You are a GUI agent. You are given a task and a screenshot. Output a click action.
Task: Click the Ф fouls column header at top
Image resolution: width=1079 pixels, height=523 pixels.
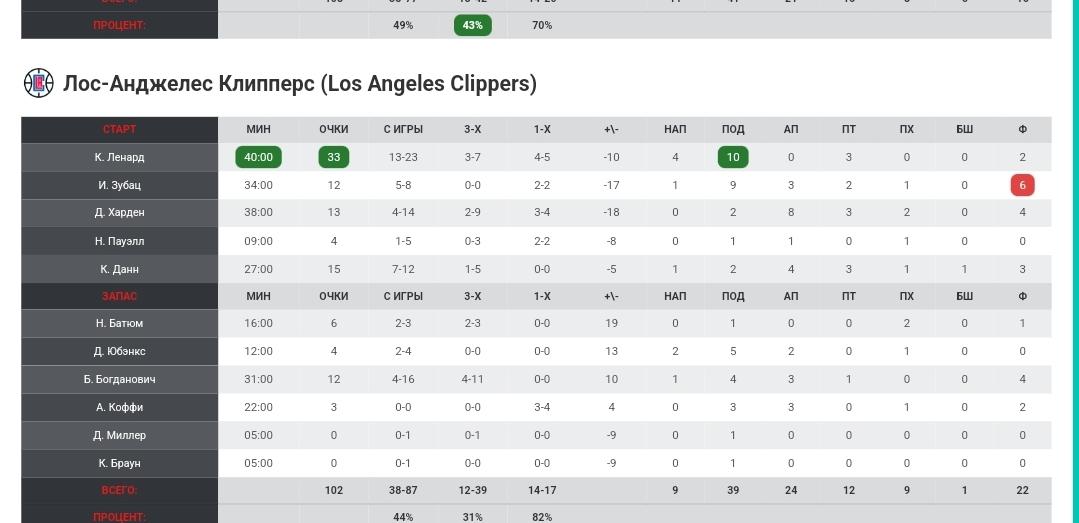(1023, 129)
